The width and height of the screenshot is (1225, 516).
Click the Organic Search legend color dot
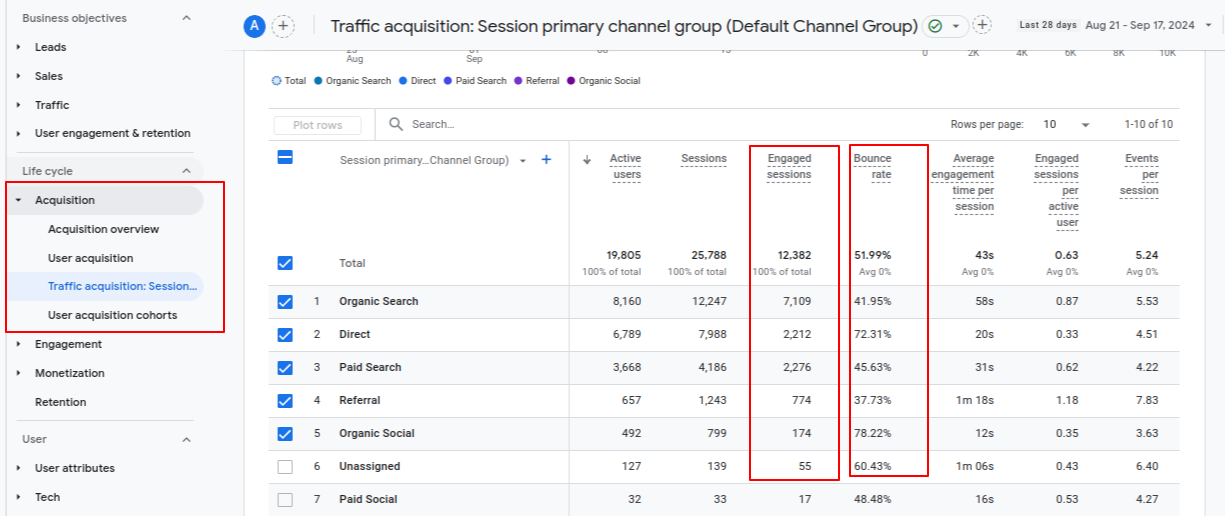[x=318, y=81]
